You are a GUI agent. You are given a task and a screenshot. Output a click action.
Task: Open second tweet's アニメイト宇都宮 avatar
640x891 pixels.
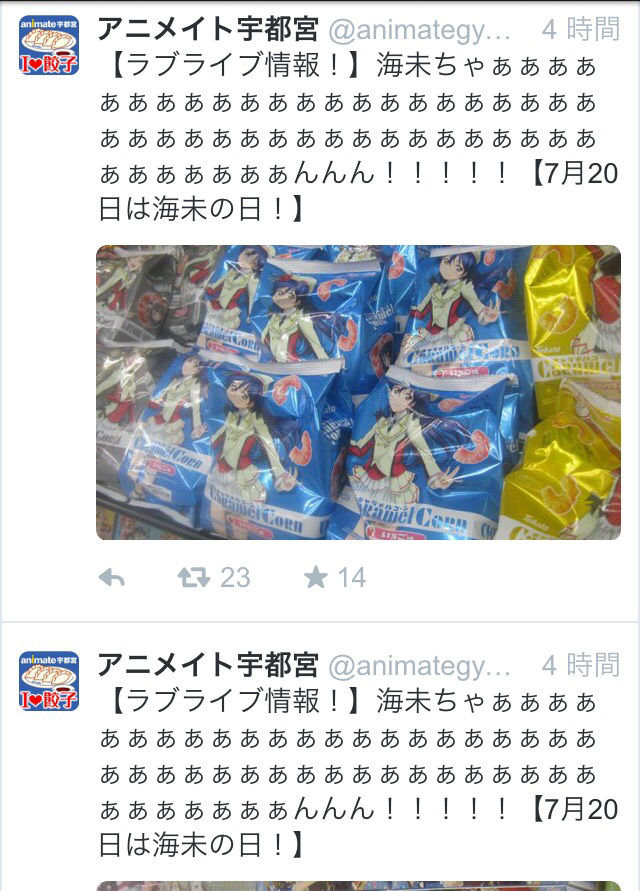tap(49, 681)
